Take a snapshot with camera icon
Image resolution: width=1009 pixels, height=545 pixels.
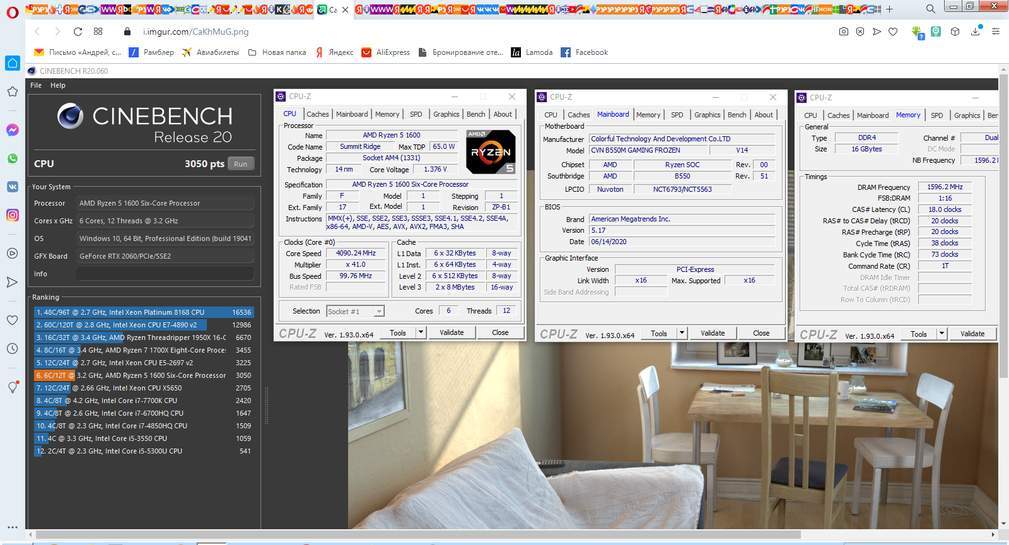(843, 32)
